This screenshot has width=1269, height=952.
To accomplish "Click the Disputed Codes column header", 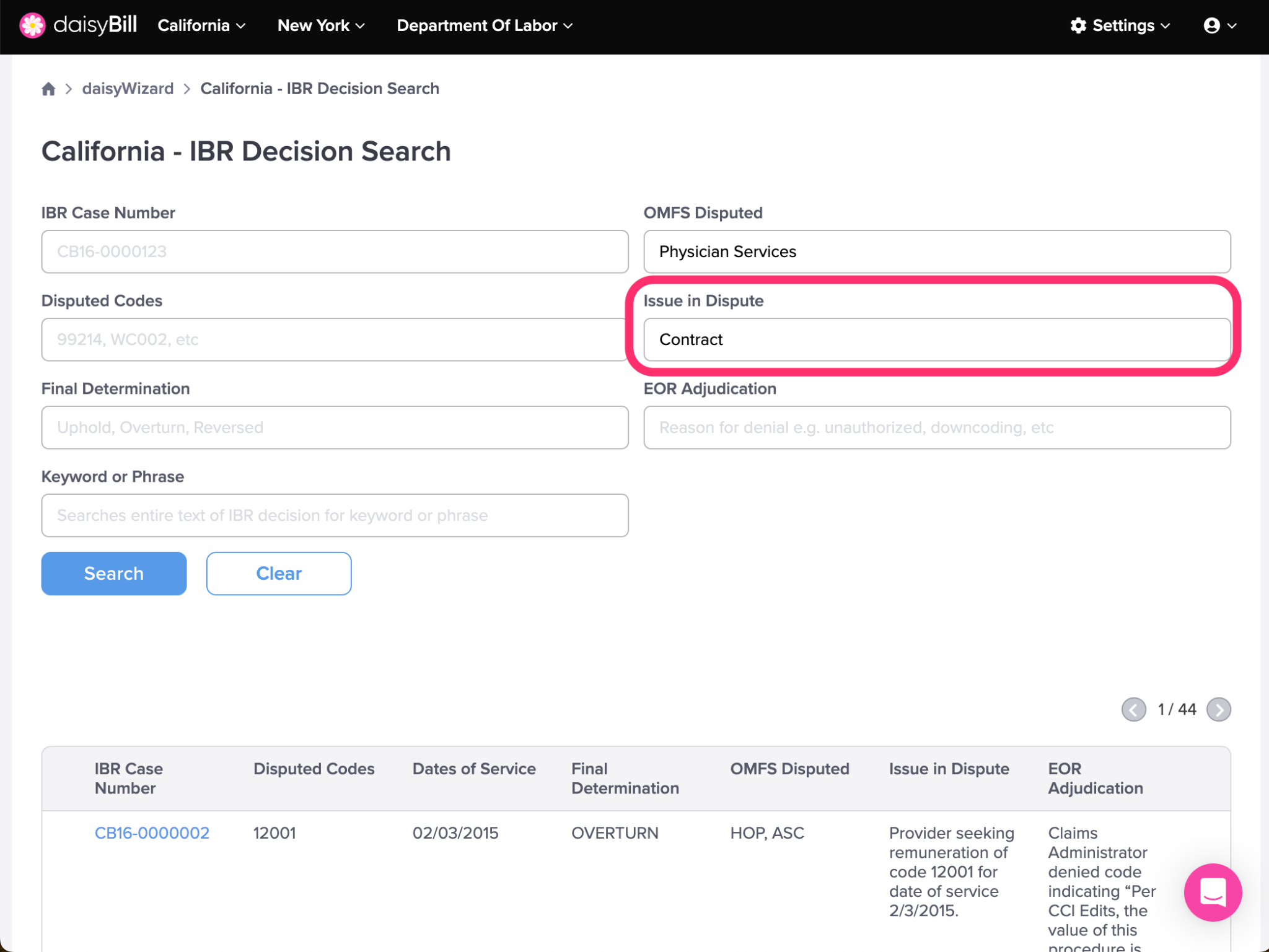I will click(x=314, y=769).
